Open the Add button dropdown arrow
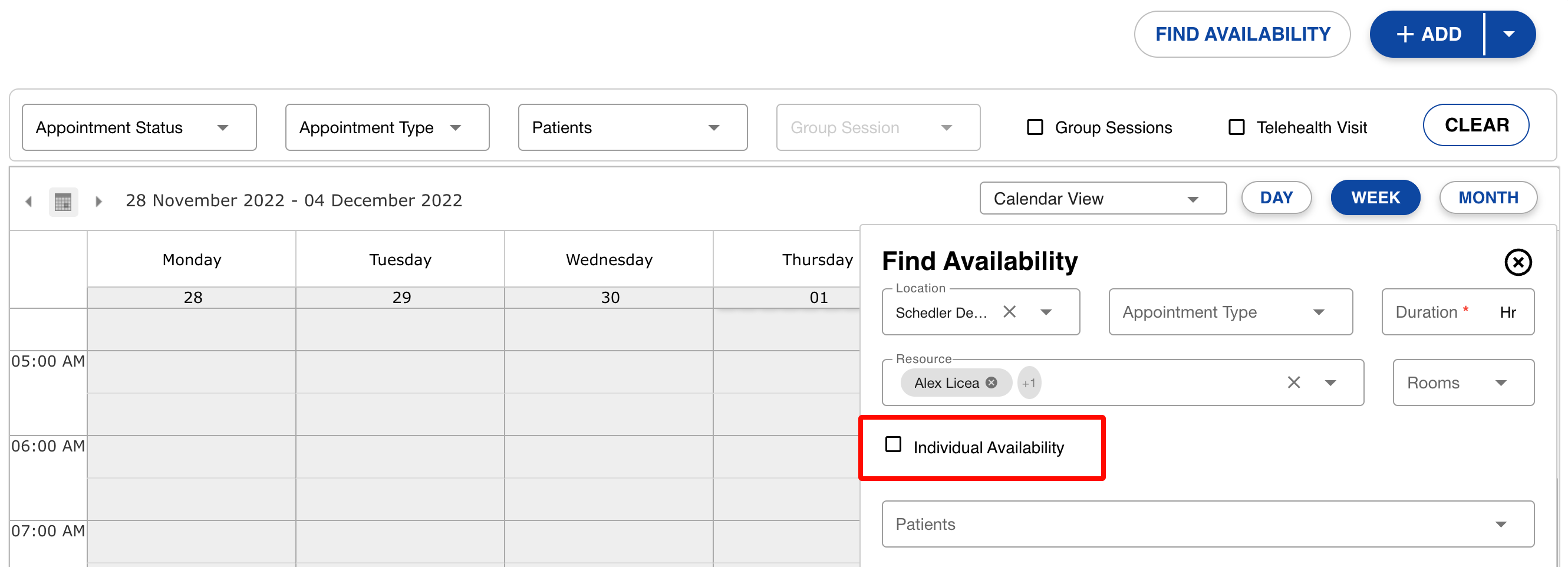 [x=1508, y=34]
